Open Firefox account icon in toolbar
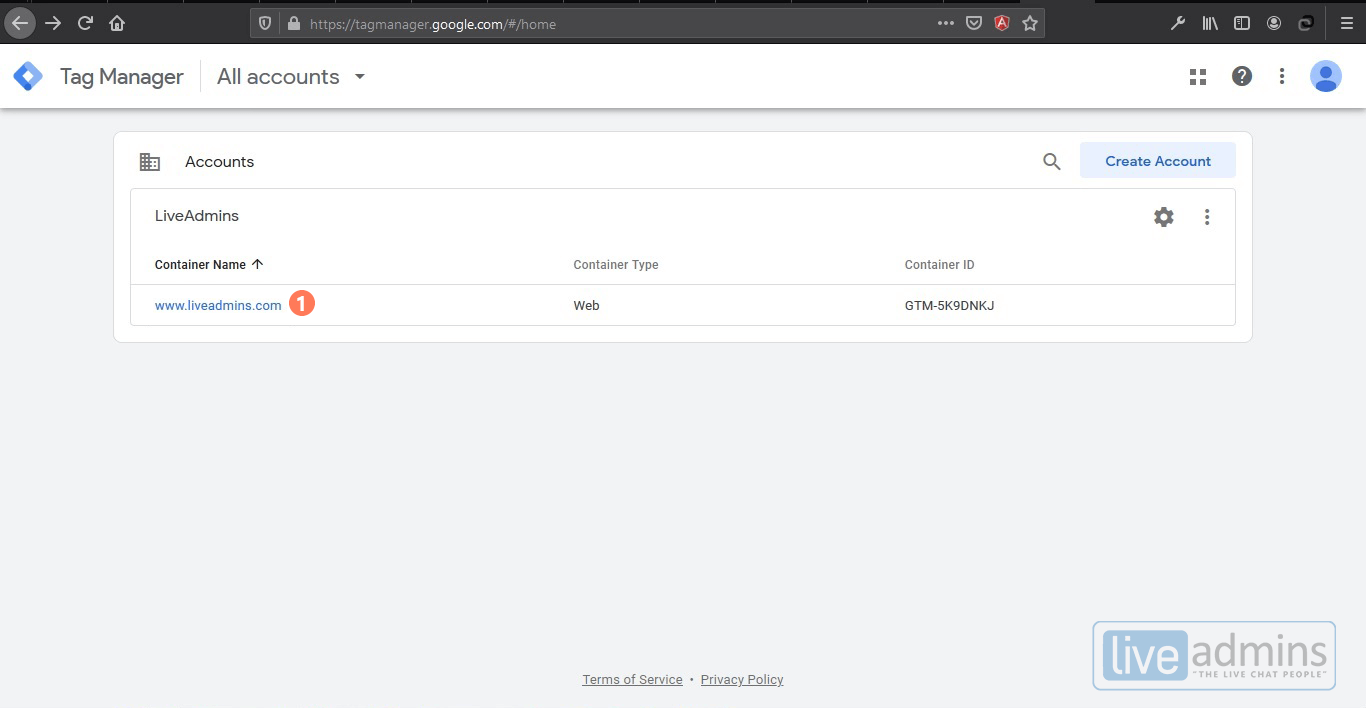Viewport: 1366px width, 708px height. [x=1274, y=23]
